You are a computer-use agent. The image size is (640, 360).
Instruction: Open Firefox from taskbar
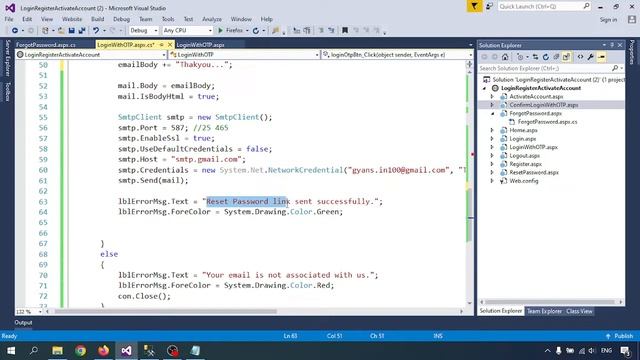point(103,351)
